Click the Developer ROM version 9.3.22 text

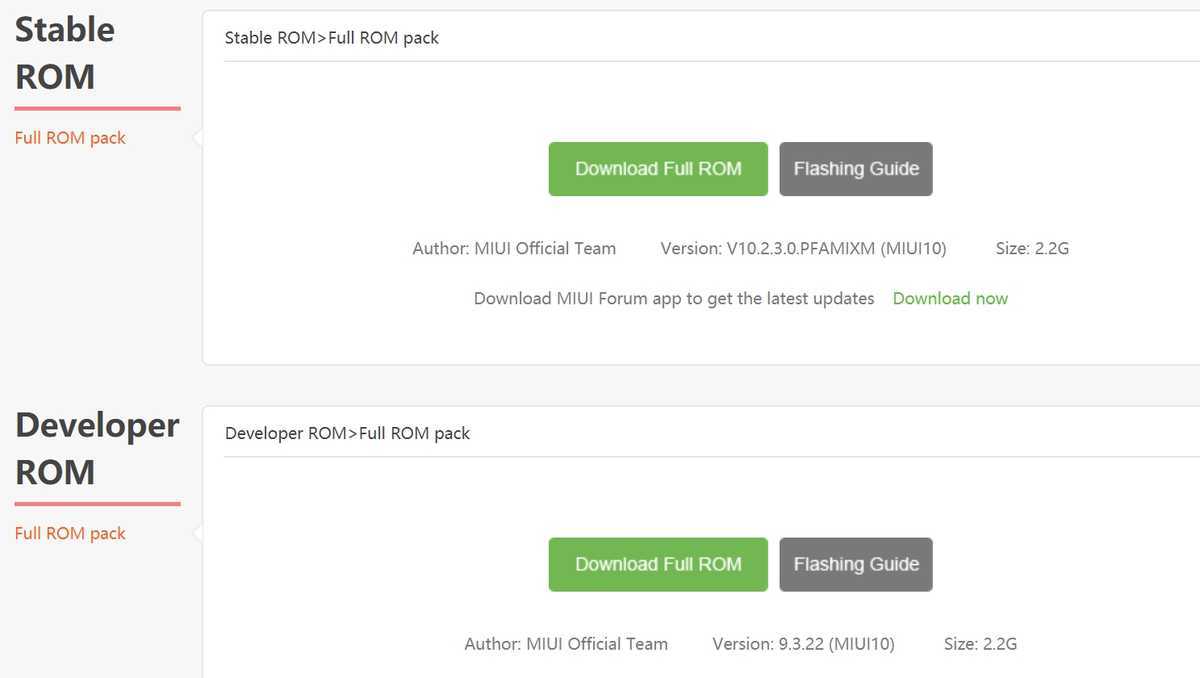pos(803,644)
